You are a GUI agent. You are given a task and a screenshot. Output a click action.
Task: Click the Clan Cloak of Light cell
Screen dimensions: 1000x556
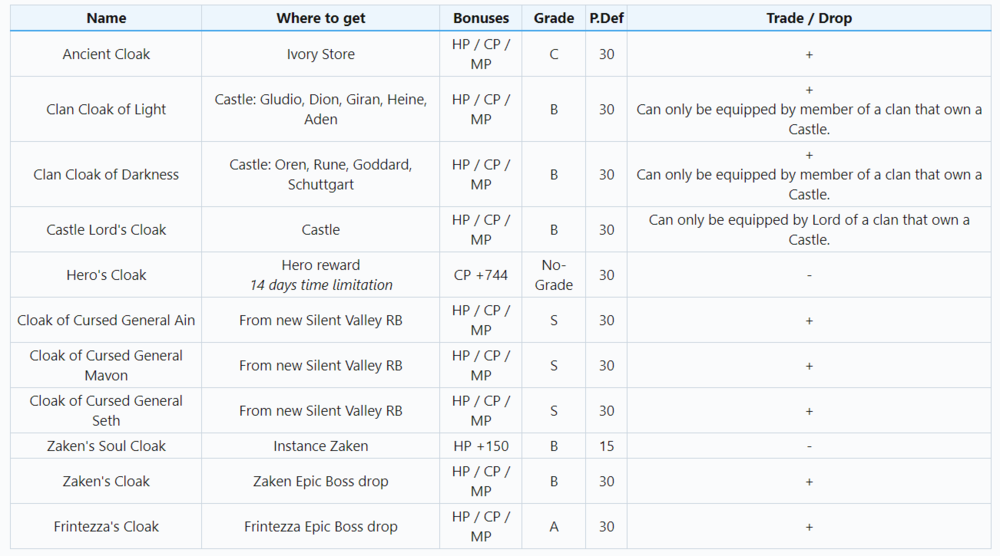click(106, 109)
